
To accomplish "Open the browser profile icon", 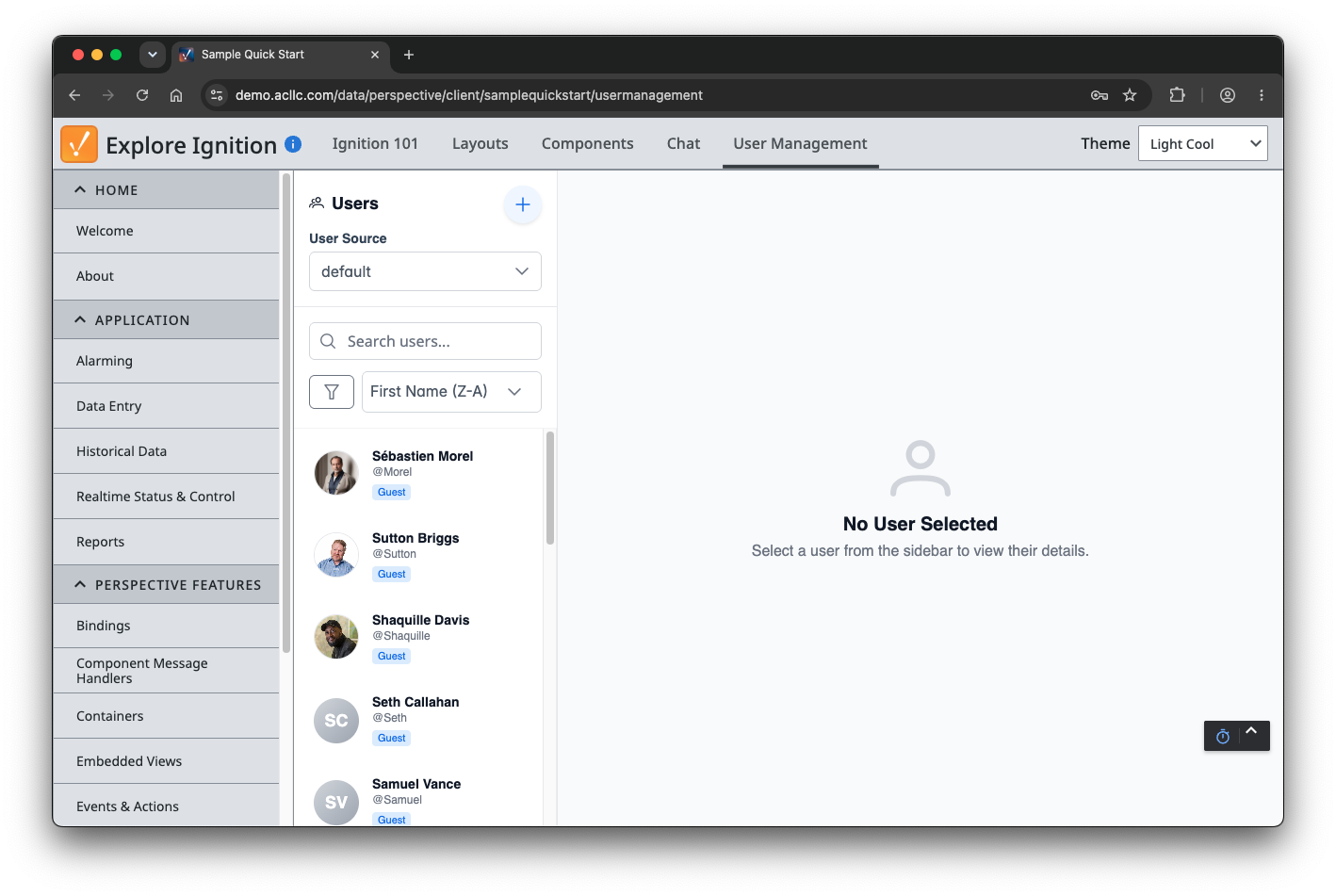I will pos(1228,95).
